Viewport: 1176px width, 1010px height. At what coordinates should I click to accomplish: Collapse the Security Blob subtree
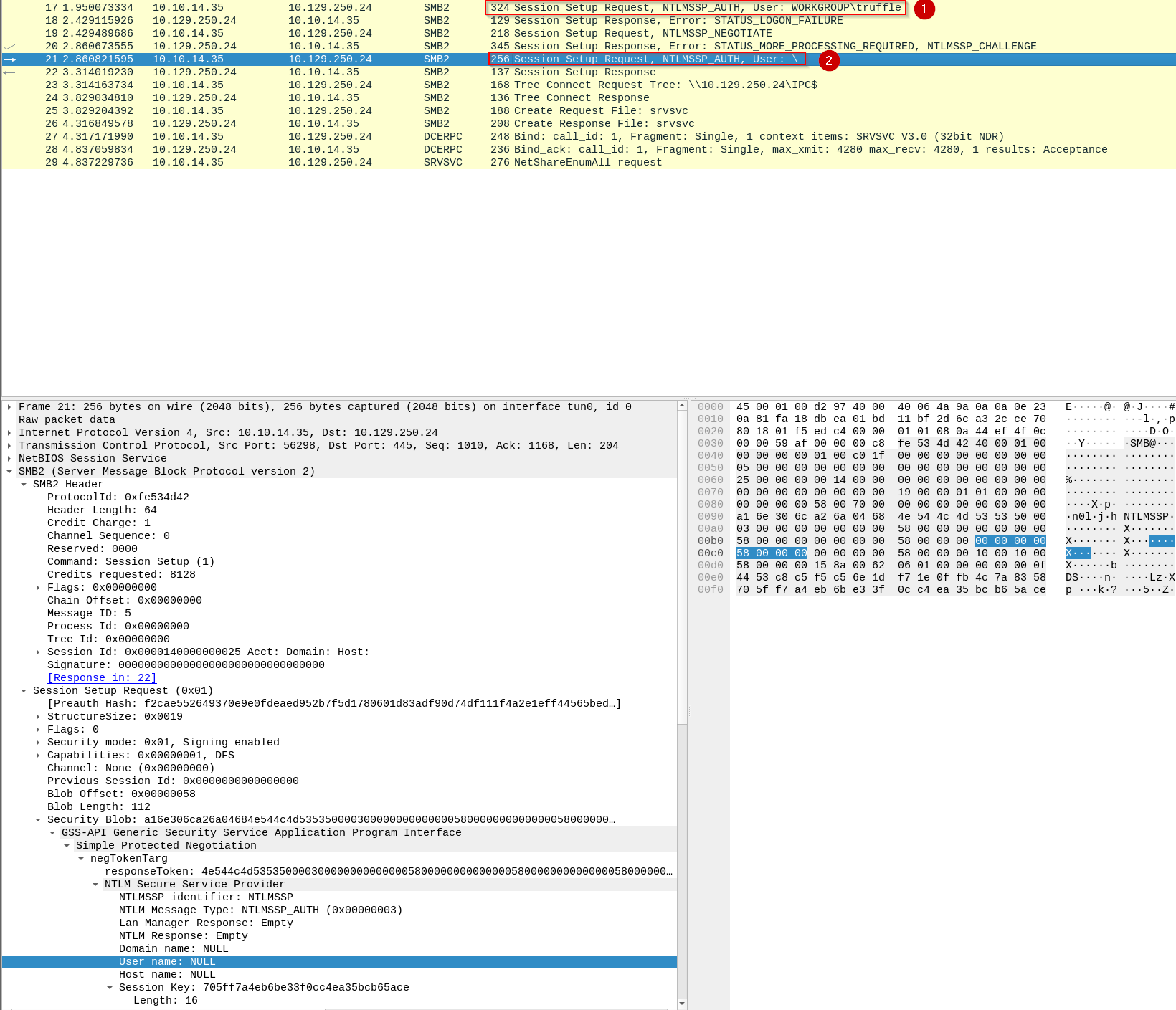pyautogui.click(x=37, y=819)
